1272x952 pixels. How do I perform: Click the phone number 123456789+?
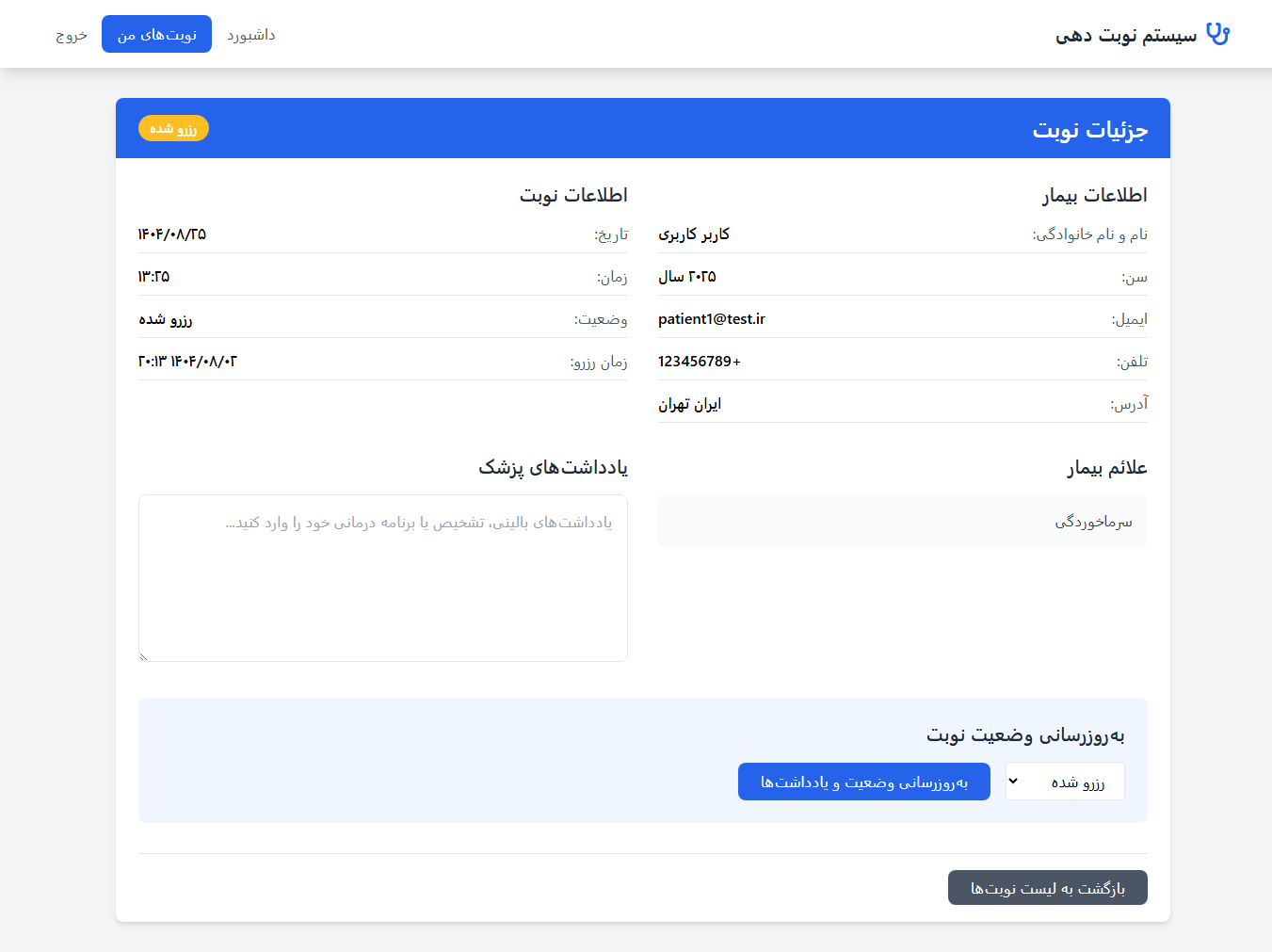pos(699,362)
